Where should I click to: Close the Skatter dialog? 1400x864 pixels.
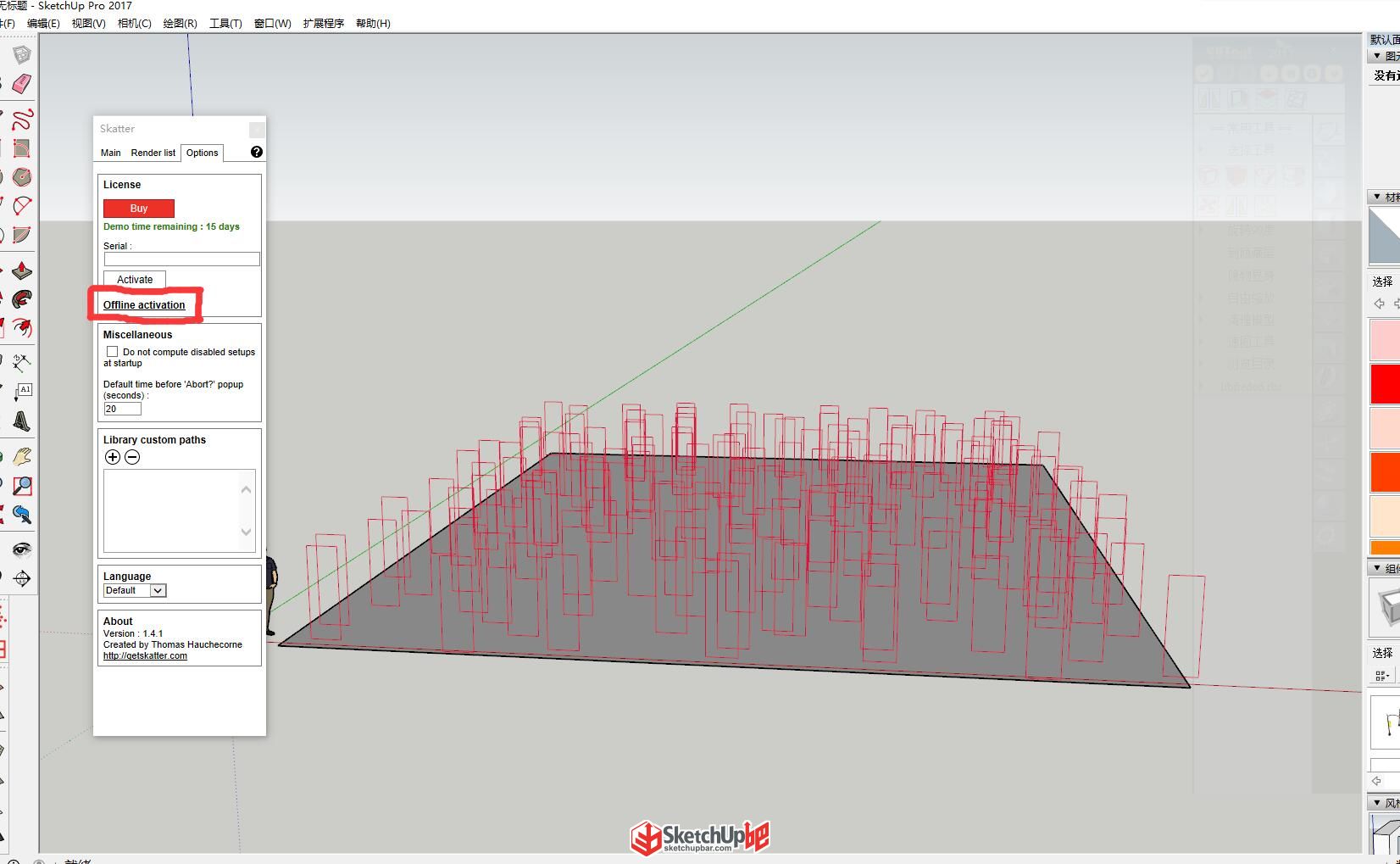257,129
